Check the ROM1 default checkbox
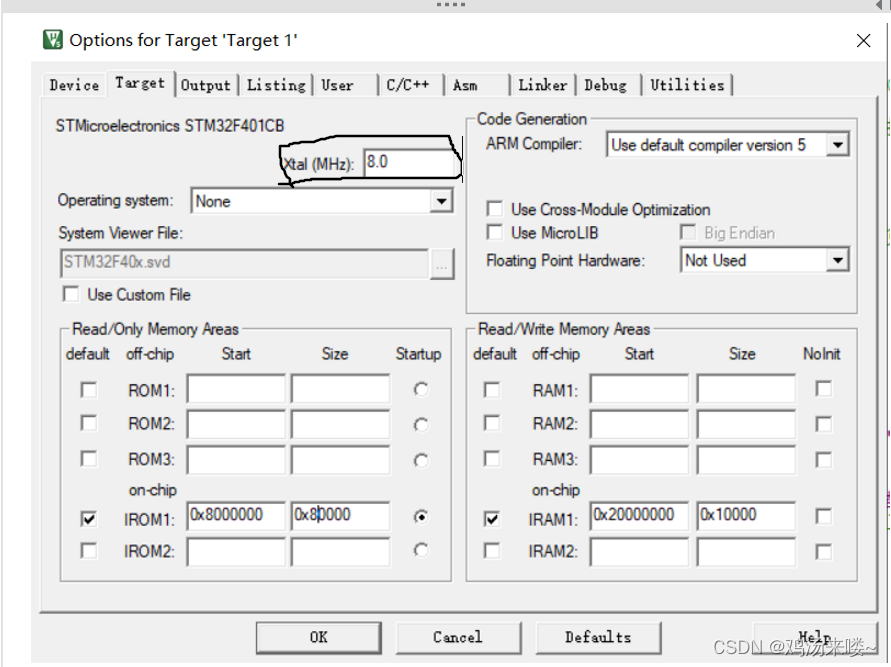 (x=89, y=390)
